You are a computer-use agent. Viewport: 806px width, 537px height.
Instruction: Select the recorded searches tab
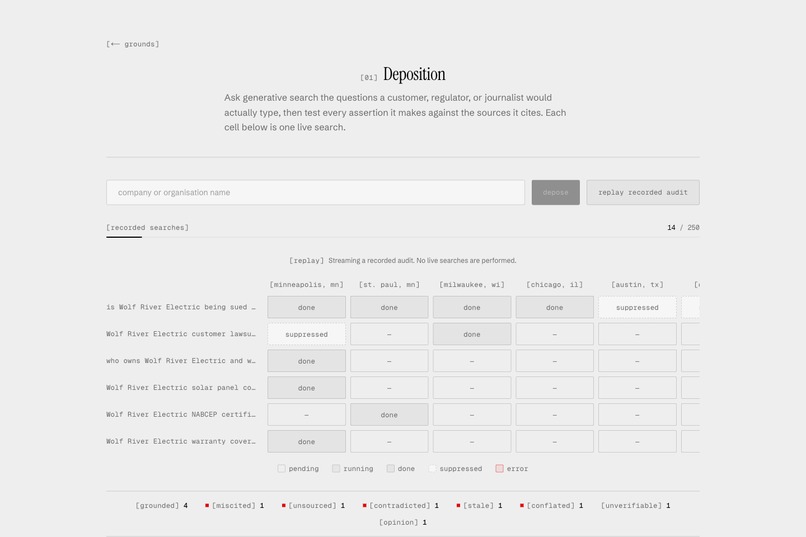[148, 228]
